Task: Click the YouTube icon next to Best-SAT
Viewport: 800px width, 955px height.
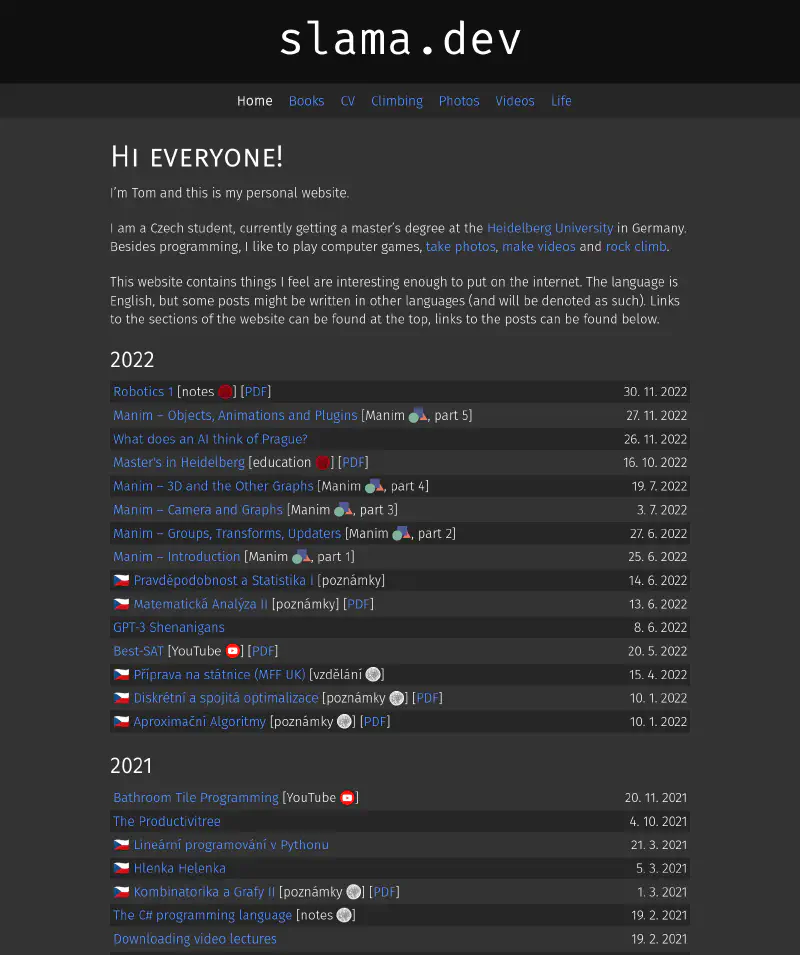Action: pos(233,651)
